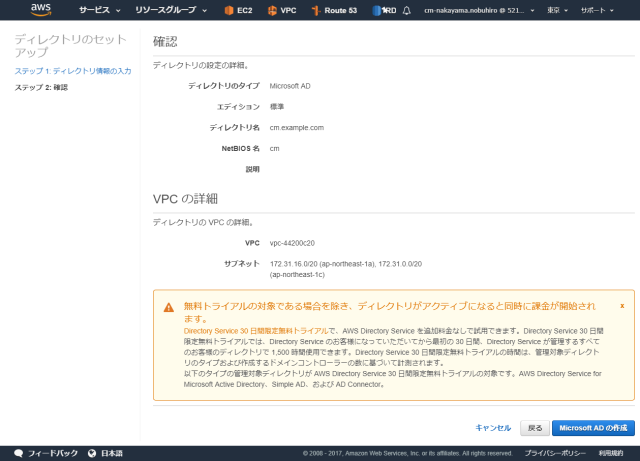Select ステップ 2: 確認 in sidebar
640x461 pixels.
point(41,87)
